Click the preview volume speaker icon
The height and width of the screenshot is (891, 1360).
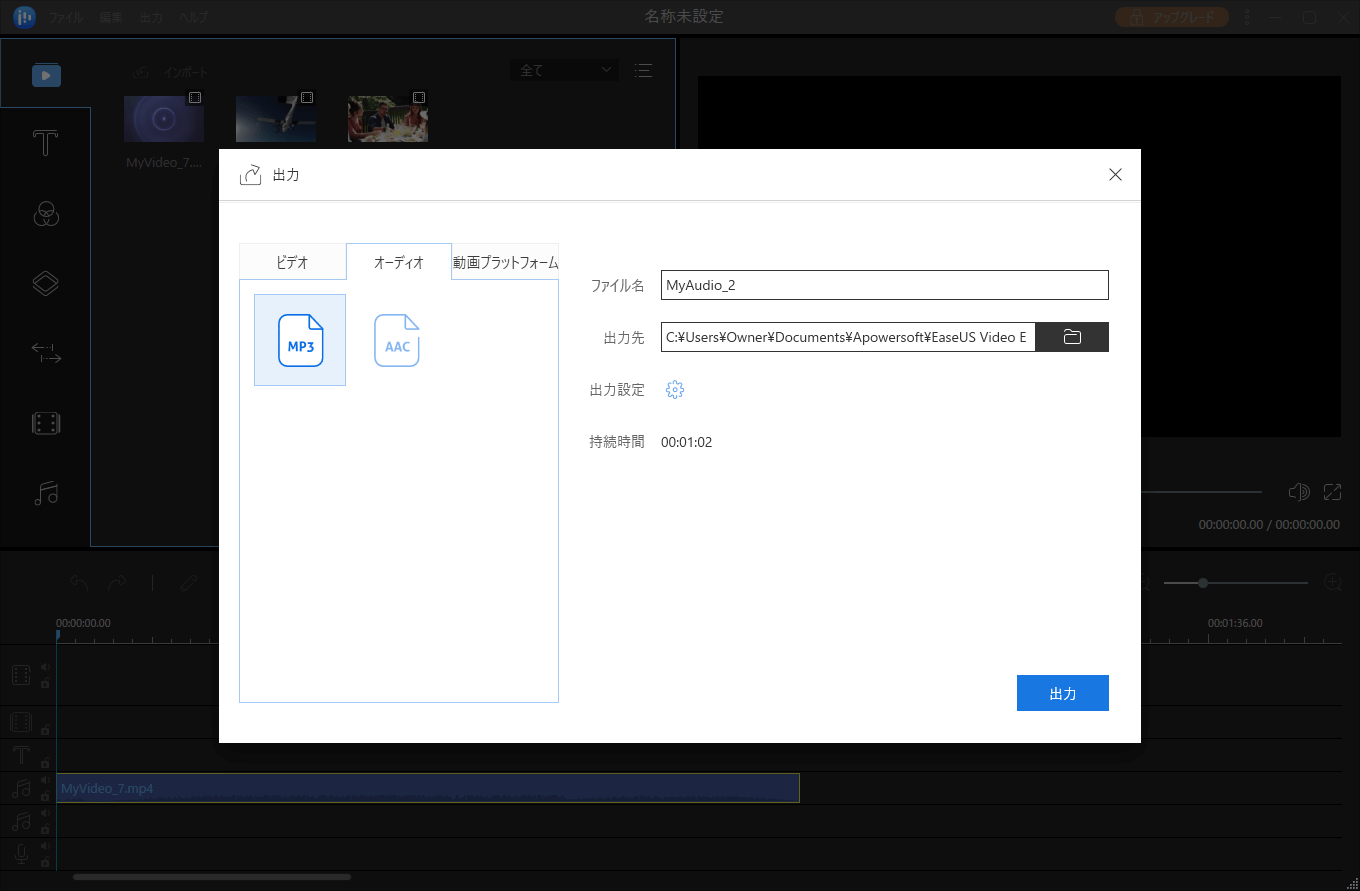pyautogui.click(x=1299, y=492)
